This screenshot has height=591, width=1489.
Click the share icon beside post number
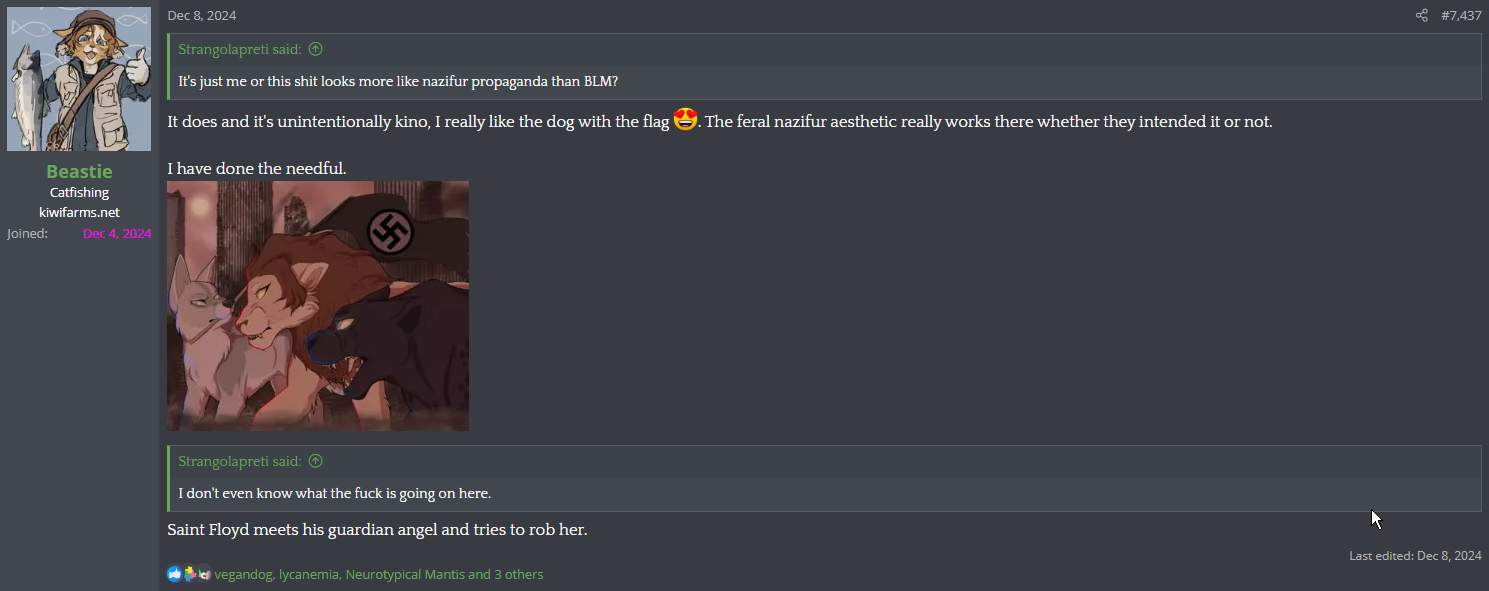[1421, 15]
